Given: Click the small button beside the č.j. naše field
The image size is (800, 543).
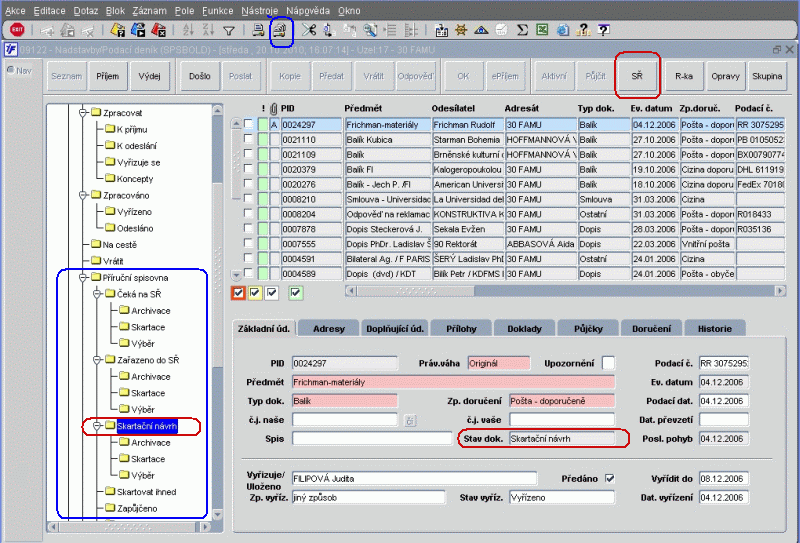Looking at the screenshot, I should [410, 421].
